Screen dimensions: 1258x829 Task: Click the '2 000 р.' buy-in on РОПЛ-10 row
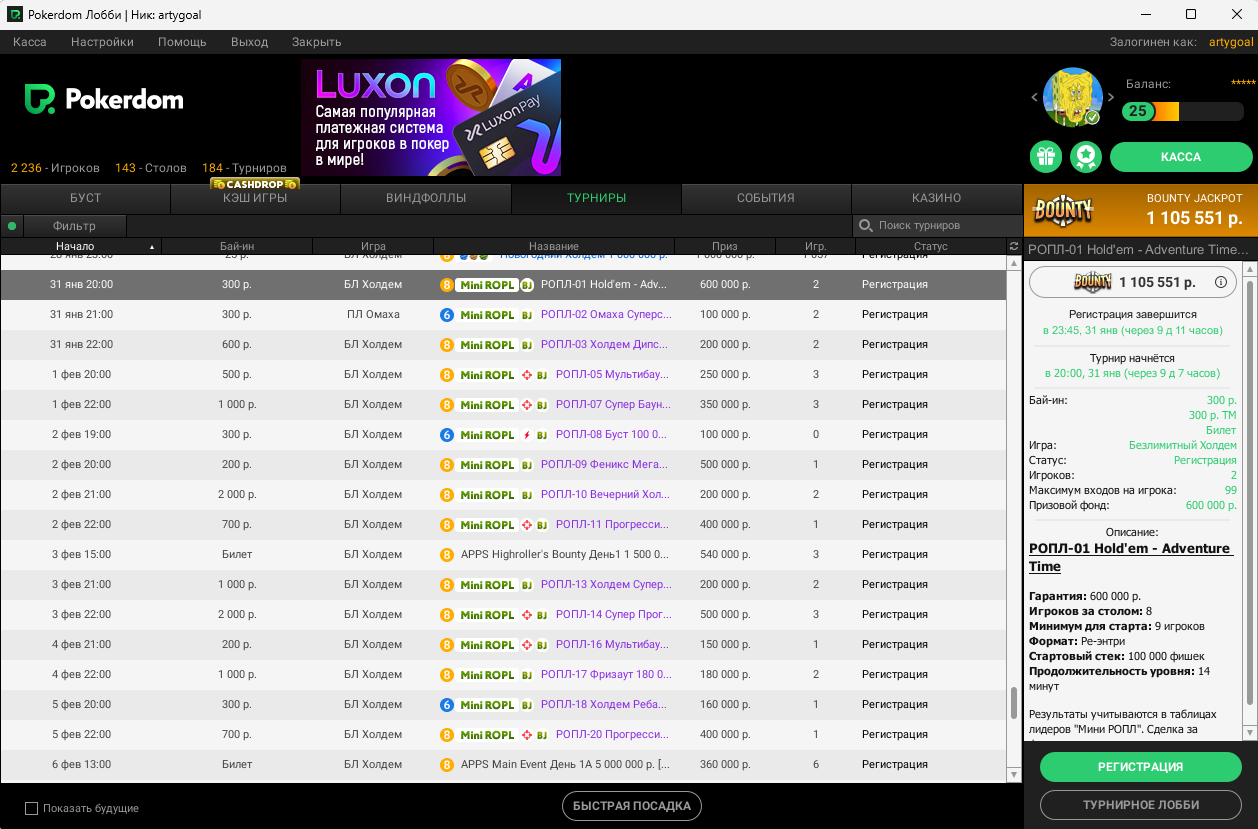click(237, 495)
